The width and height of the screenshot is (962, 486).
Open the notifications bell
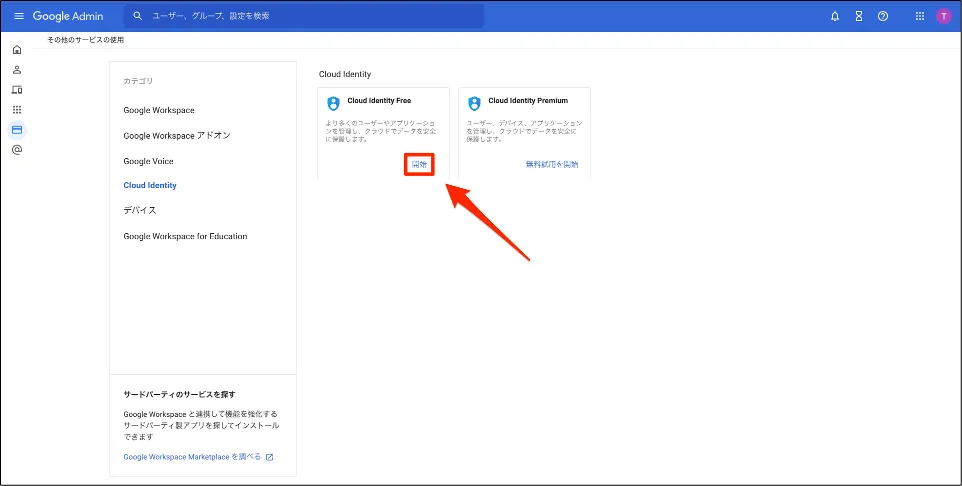pyautogui.click(x=835, y=17)
